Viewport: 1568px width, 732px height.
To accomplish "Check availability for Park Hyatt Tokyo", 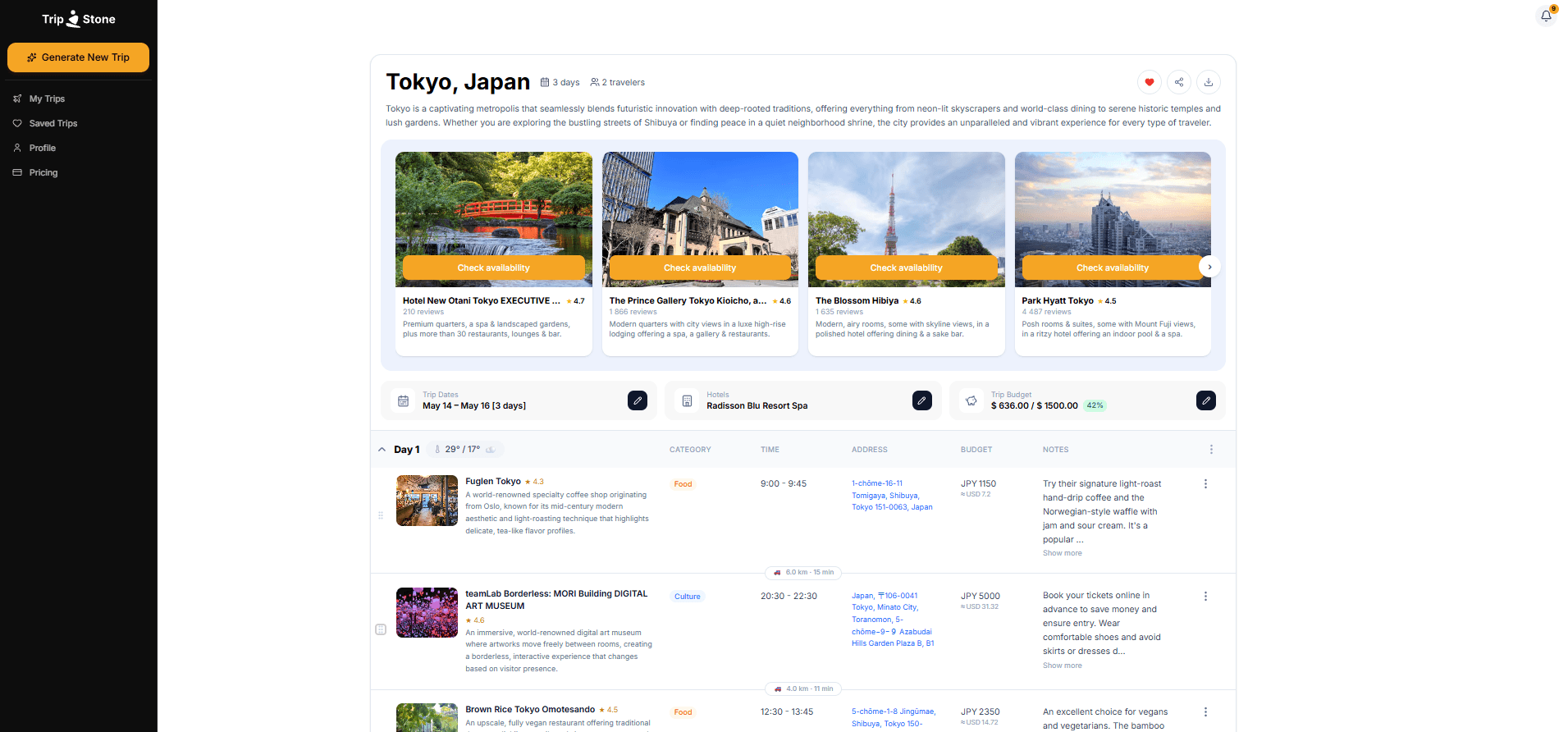I will click(x=1113, y=268).
